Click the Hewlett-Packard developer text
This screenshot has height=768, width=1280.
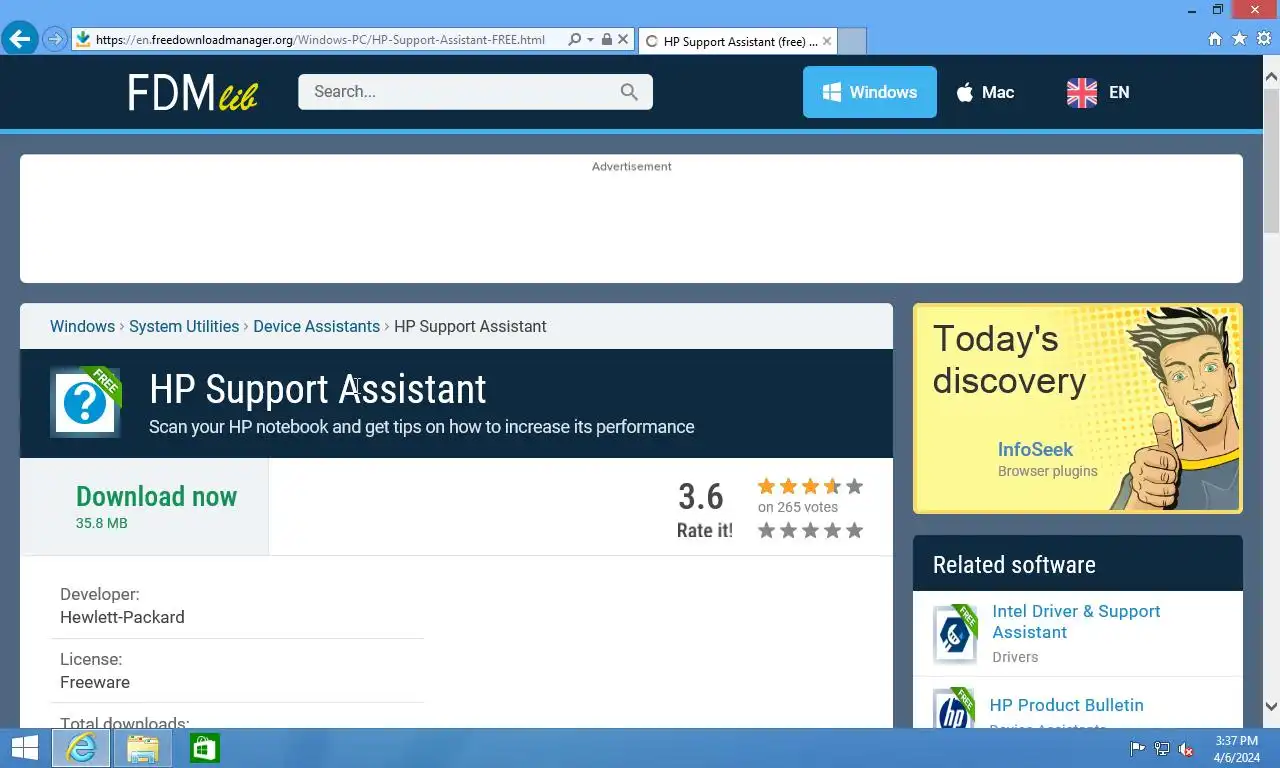click(x=122, y=617)
